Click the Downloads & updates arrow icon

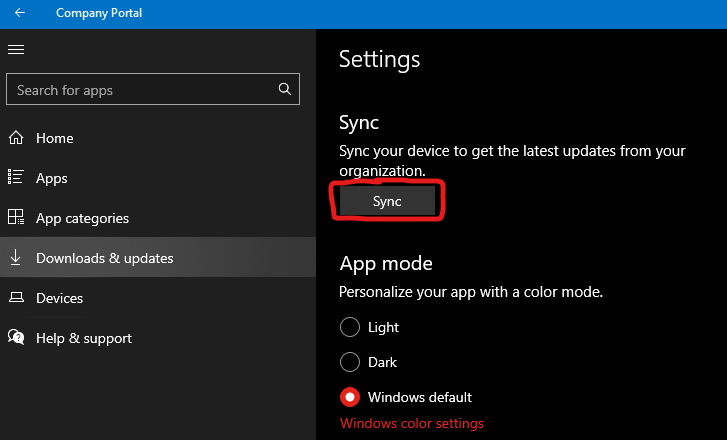[x=16, y=257]
